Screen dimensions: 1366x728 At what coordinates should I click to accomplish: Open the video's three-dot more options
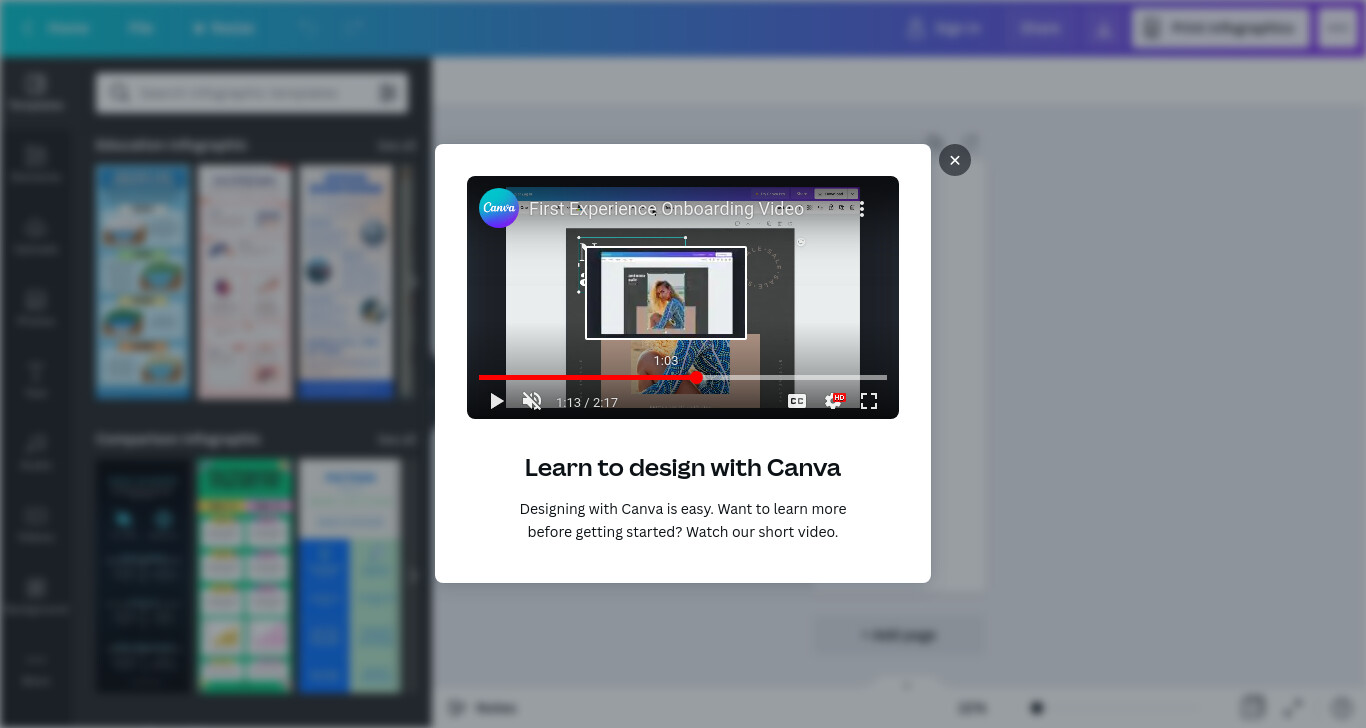click(x=862, y=209)
